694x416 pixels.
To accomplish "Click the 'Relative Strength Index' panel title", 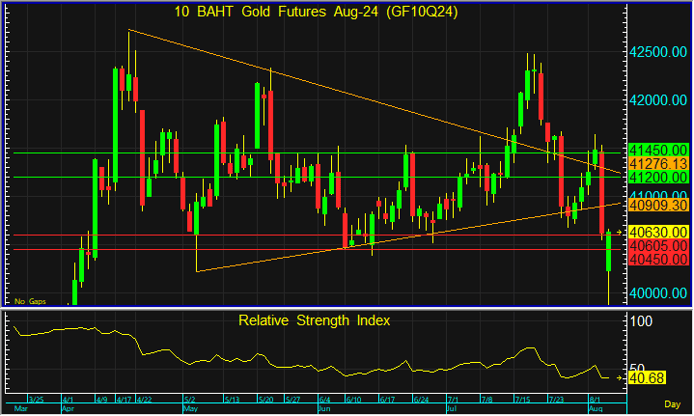I will pos(314,320).
